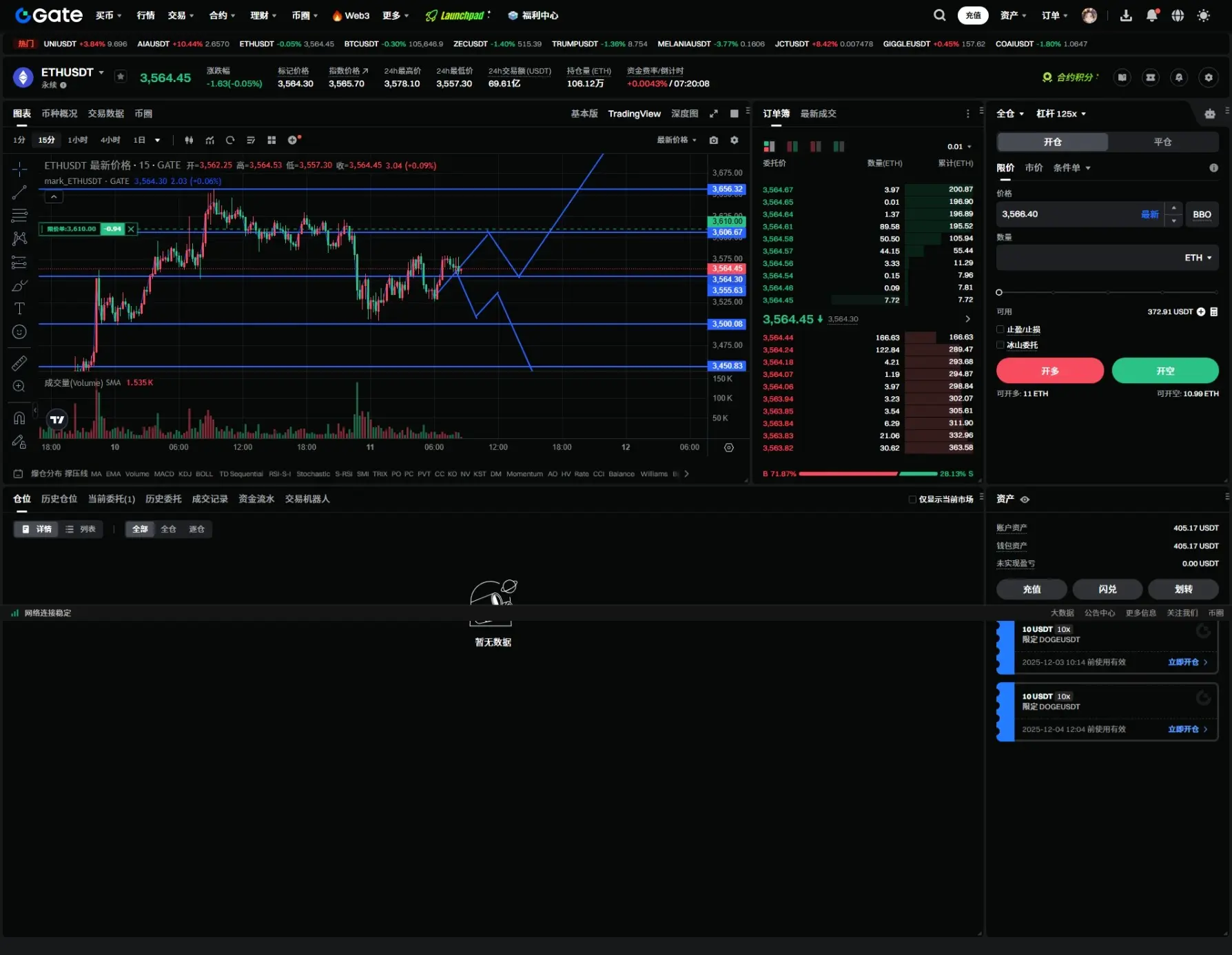Switch to 平仓 close-position mode
1232x955 pixels.
click(1163, 142)
